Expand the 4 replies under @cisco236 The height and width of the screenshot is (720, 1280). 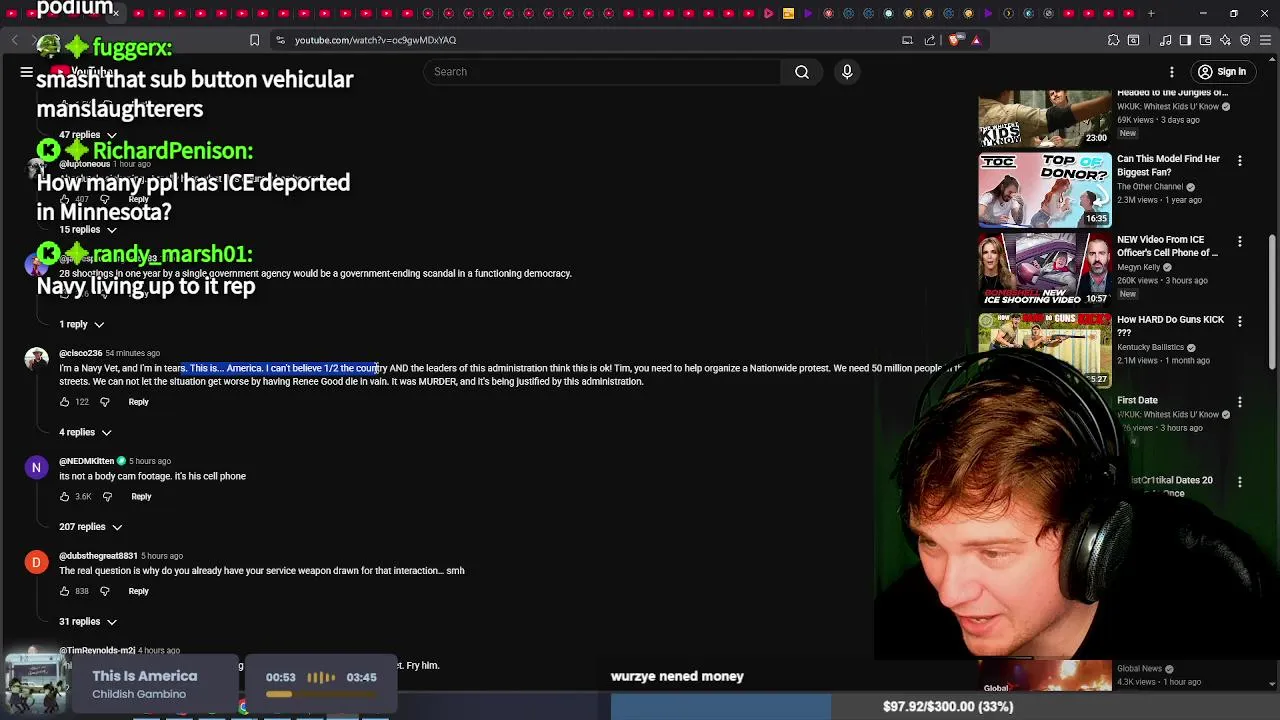[85, 432]
